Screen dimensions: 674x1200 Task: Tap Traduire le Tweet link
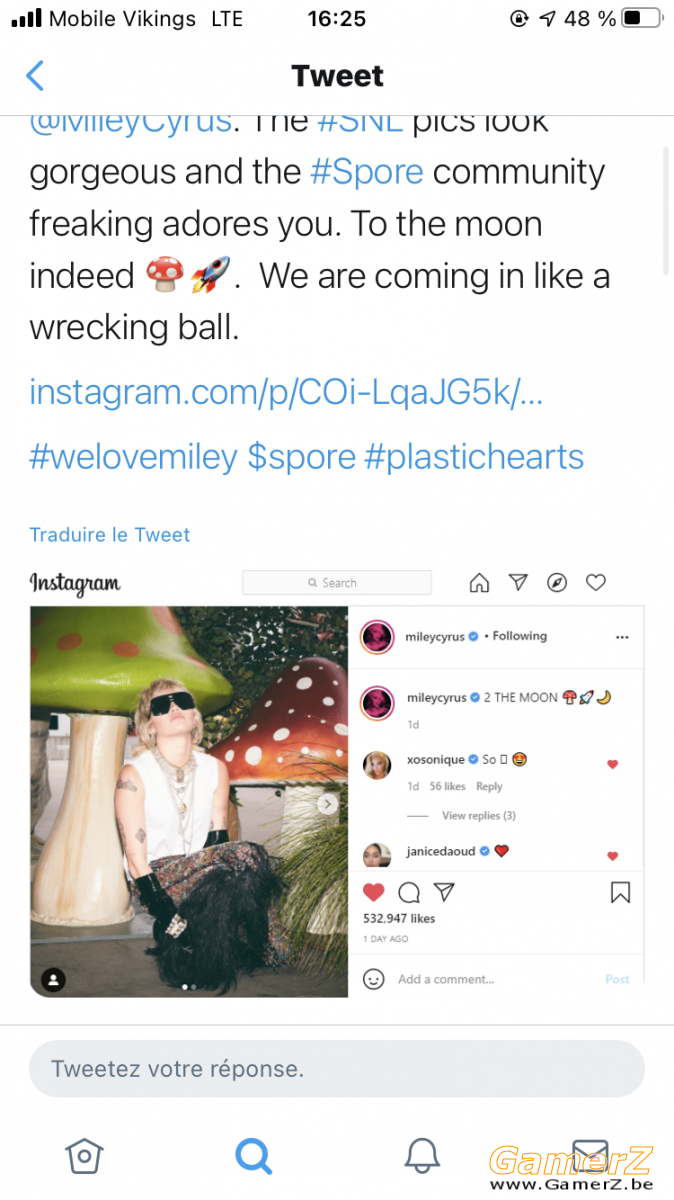pyautogui.click(x=110, y=535)
